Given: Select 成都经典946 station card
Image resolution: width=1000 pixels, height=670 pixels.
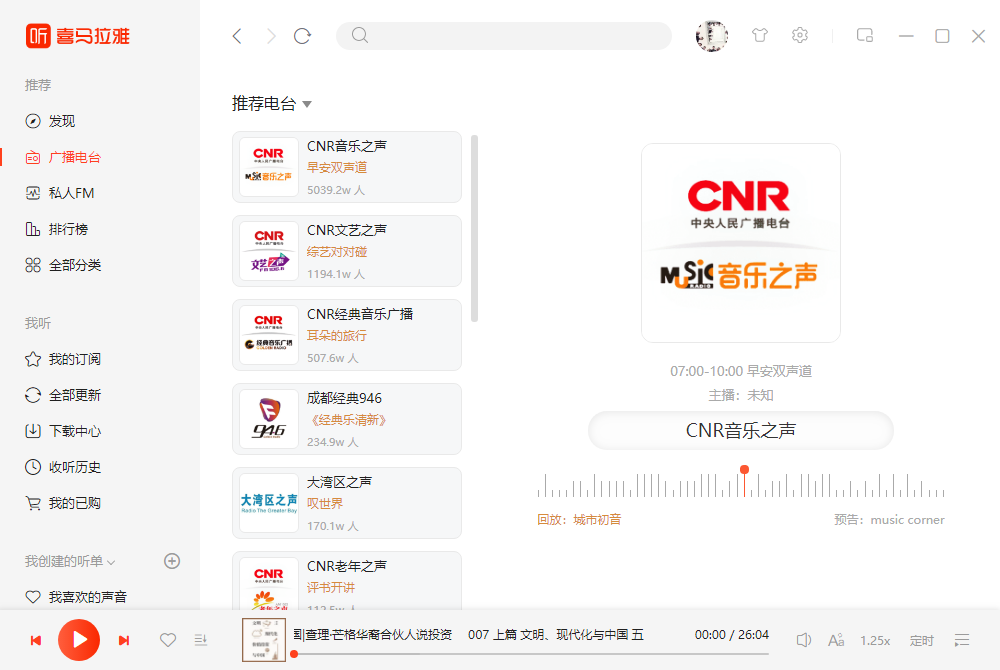Looking at the screenshot, I should tap(347, 419).
